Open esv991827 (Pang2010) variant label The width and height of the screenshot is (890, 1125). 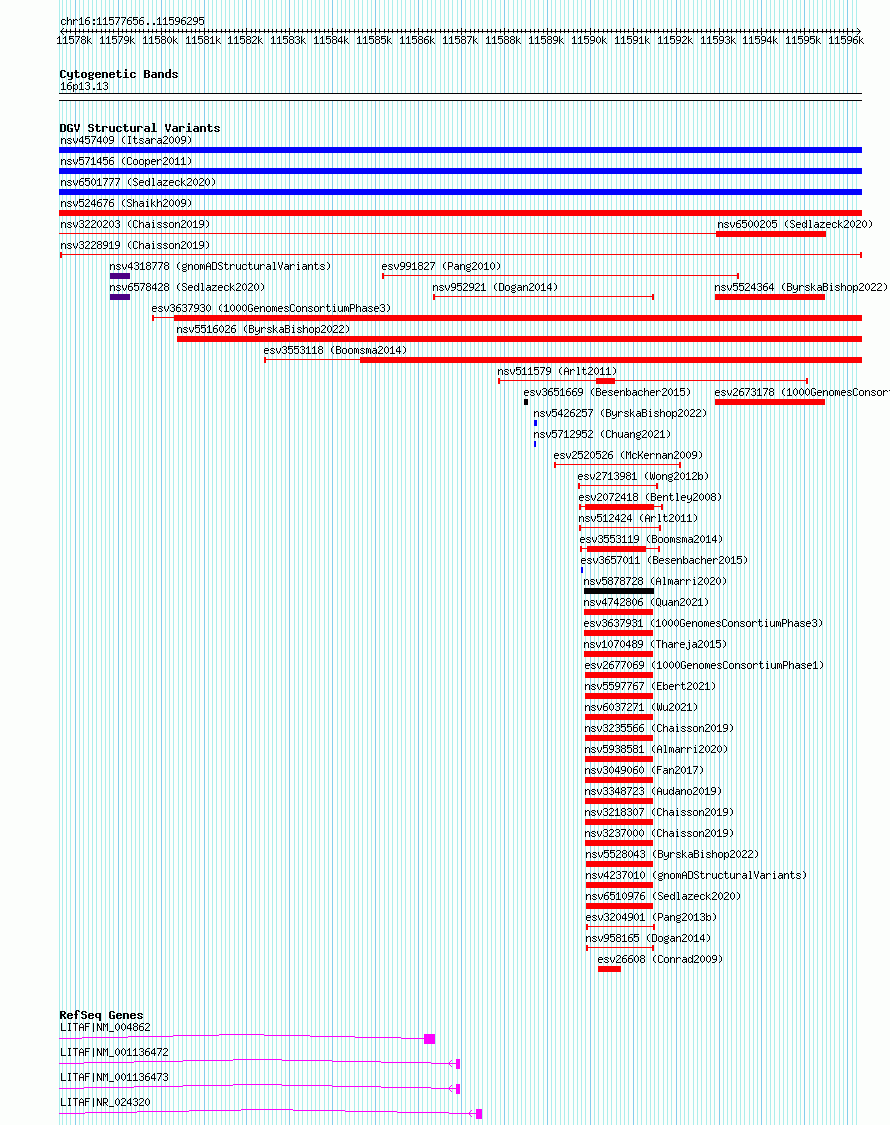tap(441, 266)
